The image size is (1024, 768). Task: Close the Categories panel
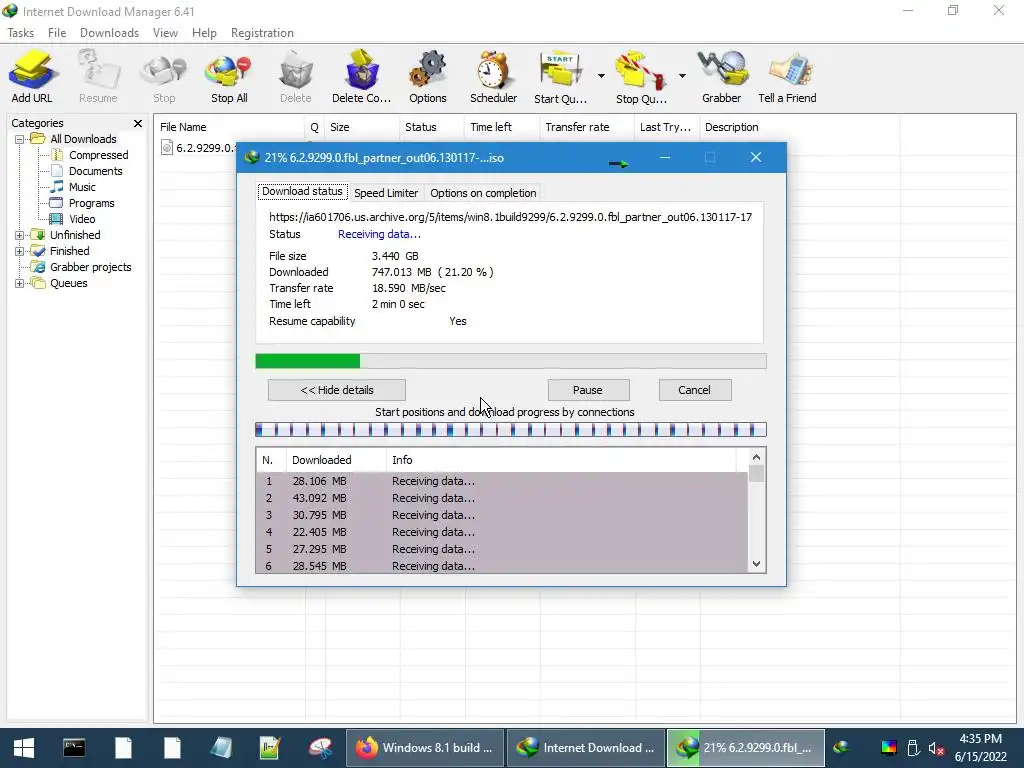(138, 123)
